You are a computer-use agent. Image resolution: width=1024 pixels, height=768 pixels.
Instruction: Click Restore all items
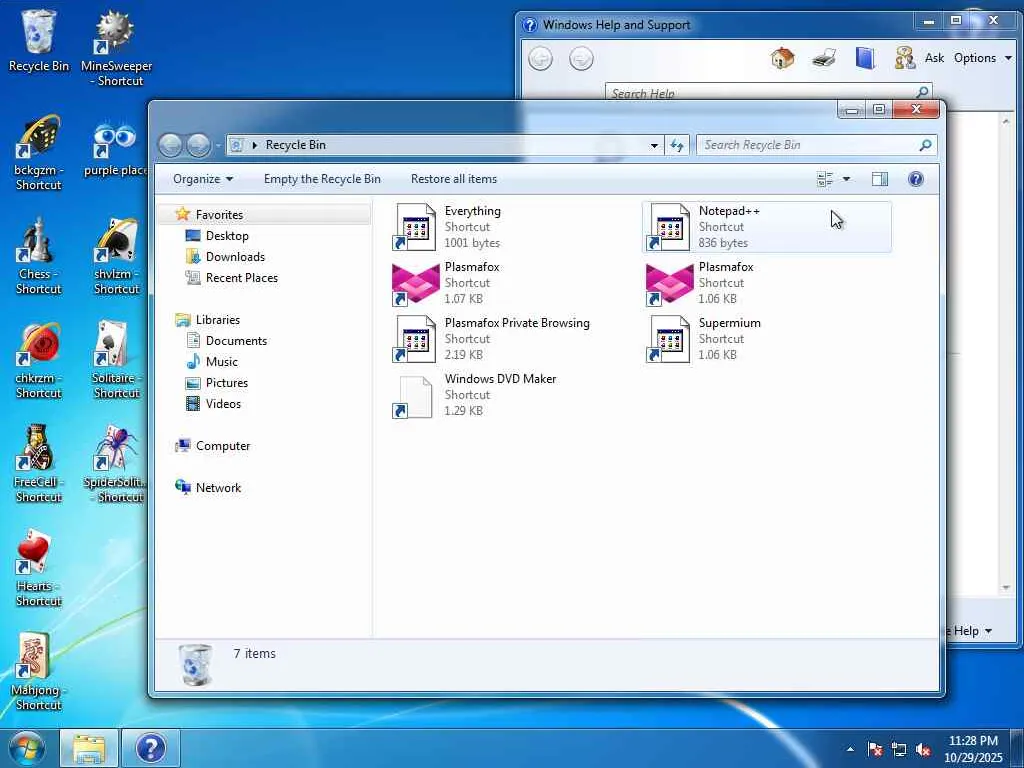point(454,179)
